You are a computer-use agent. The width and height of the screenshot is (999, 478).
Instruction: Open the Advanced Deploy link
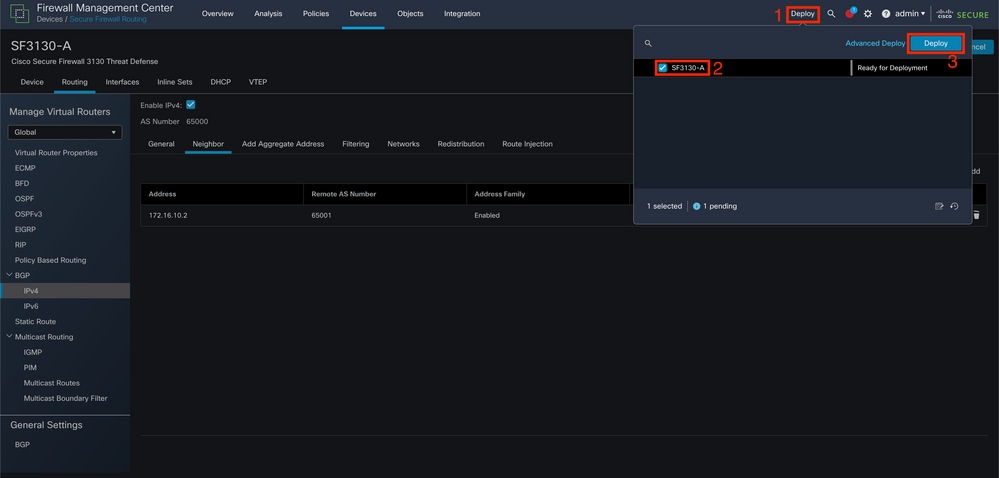coord(875,43)
